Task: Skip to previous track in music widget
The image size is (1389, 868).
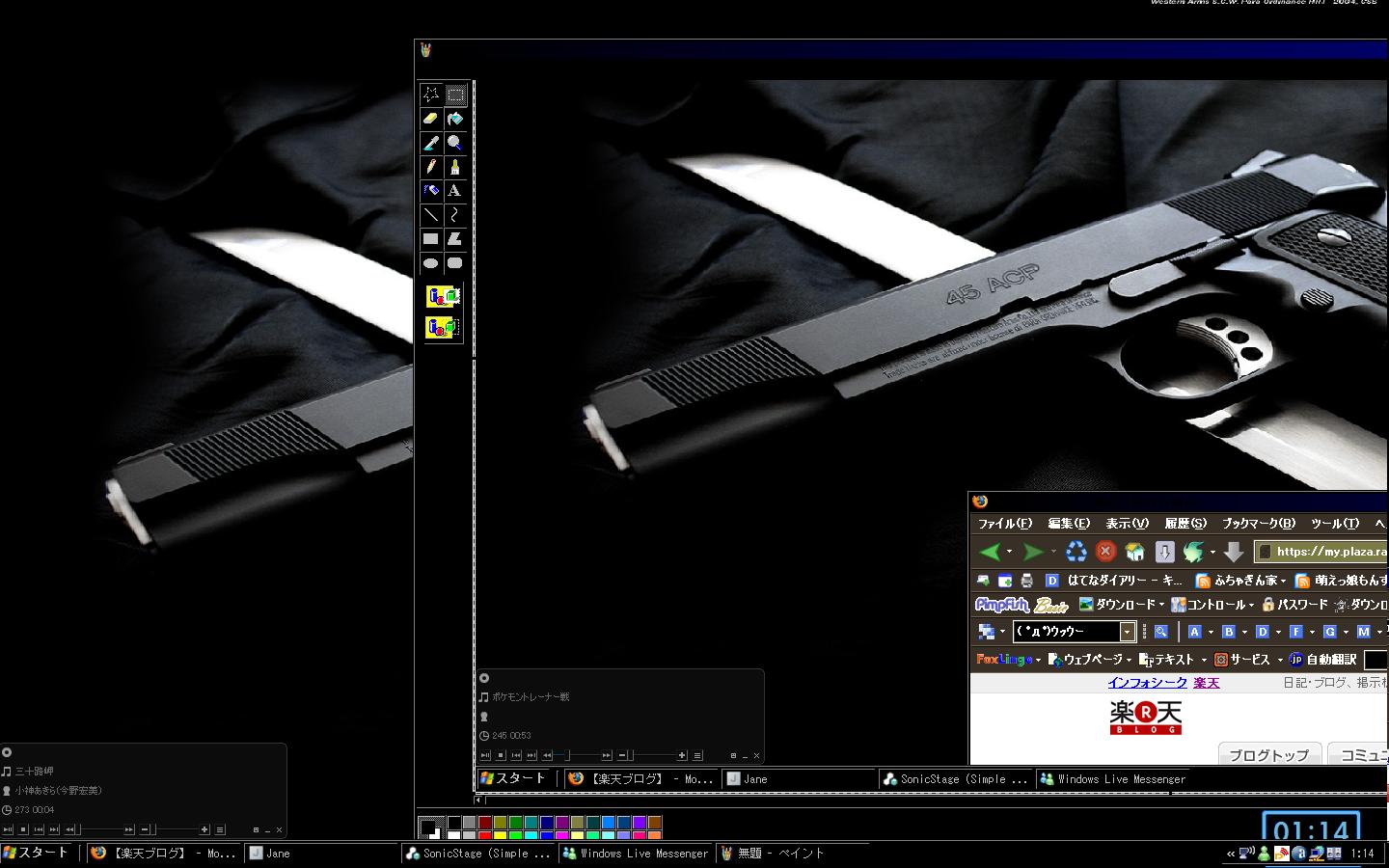Action: [39, 829]
